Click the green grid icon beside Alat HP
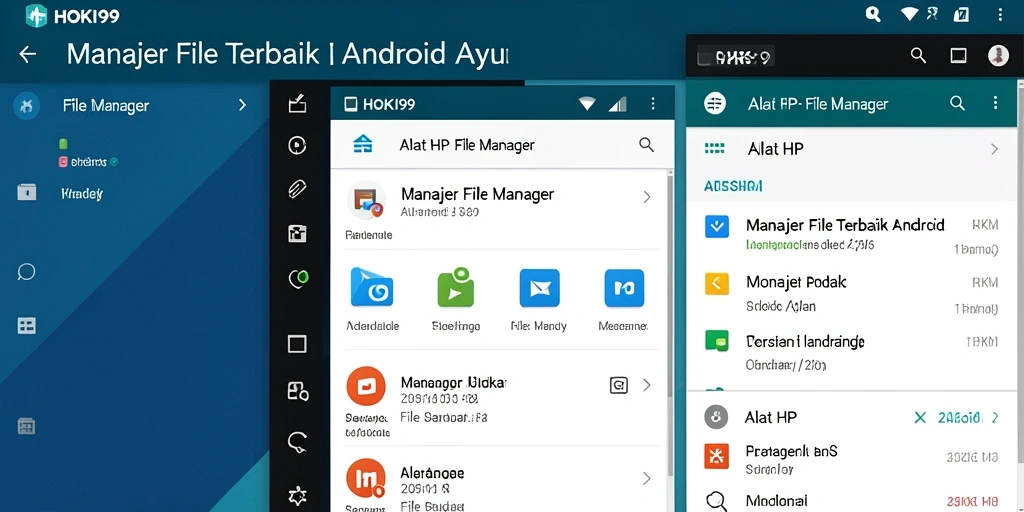Screen dimensions: 1024x512 (x=715, y=149)
